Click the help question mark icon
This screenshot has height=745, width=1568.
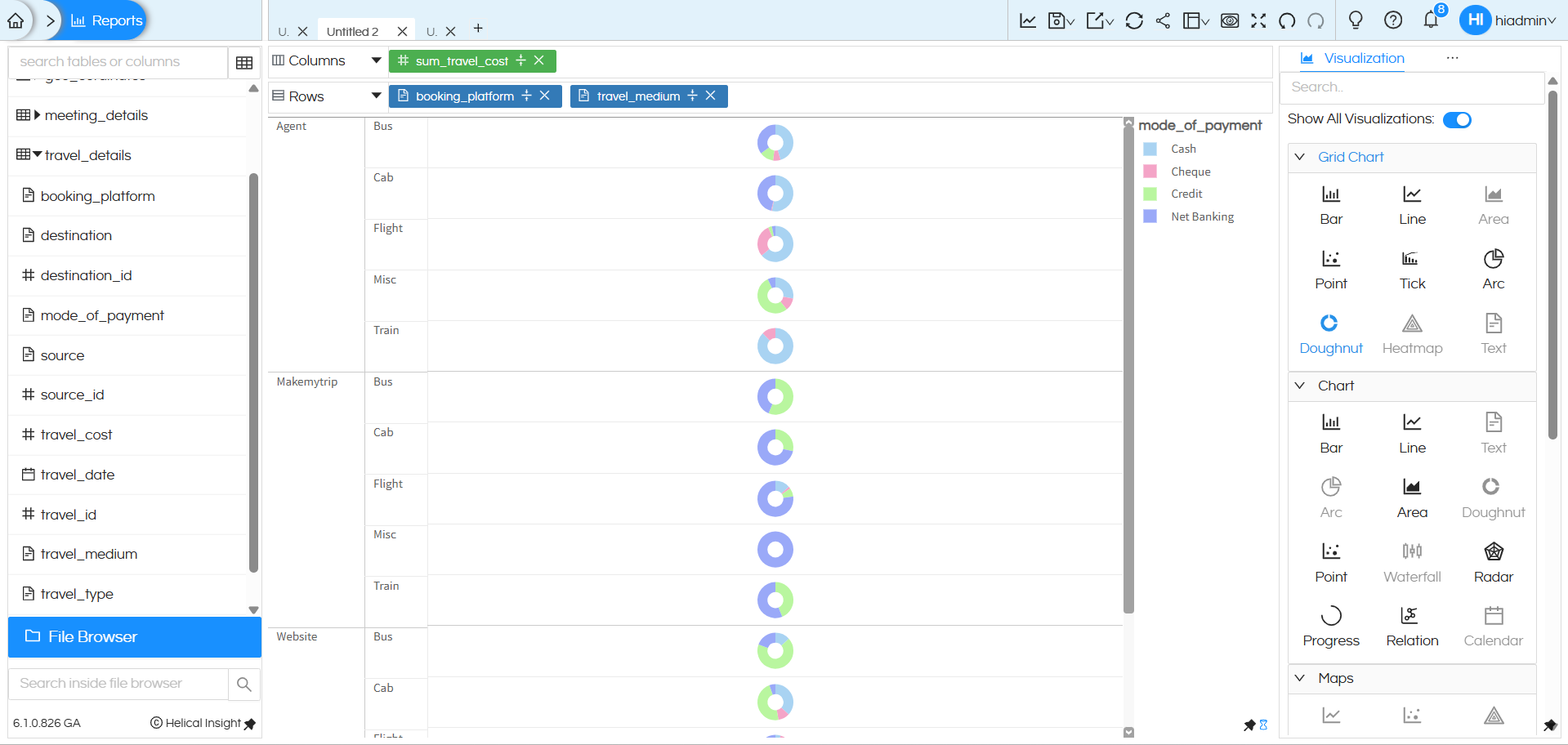[x=1392, y=20]
